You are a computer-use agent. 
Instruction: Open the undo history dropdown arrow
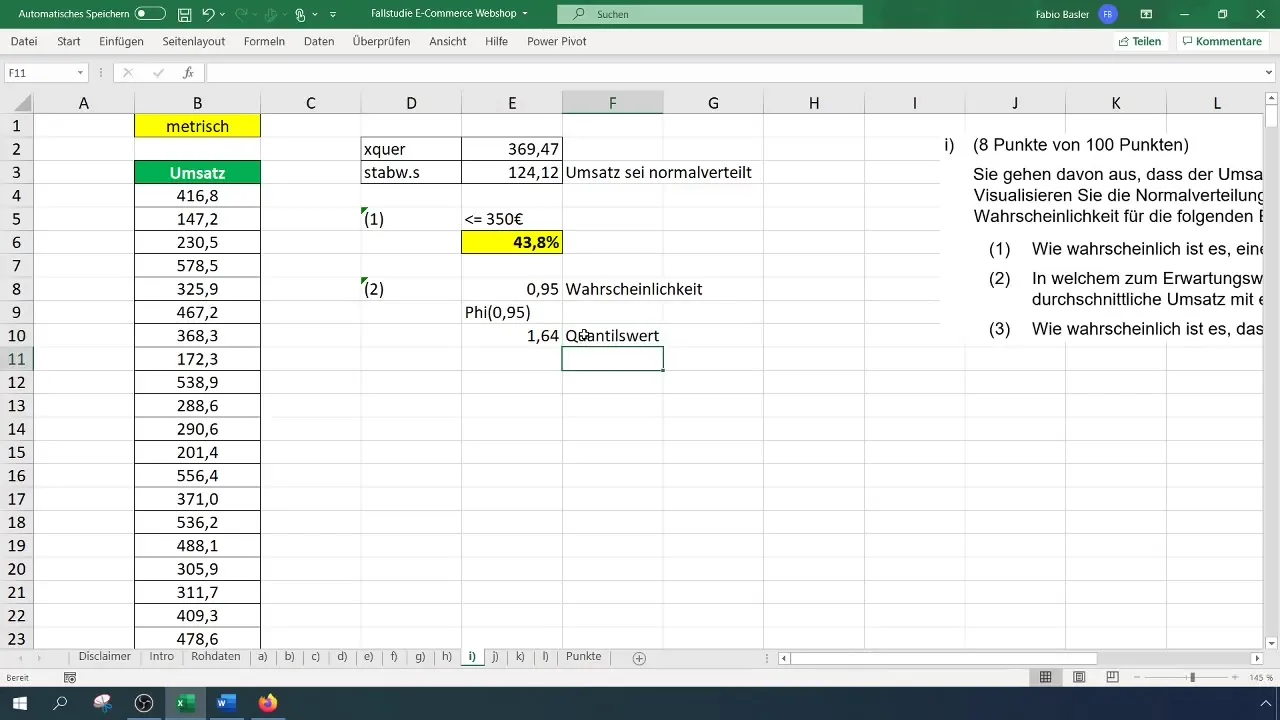[x=222, y=14]
